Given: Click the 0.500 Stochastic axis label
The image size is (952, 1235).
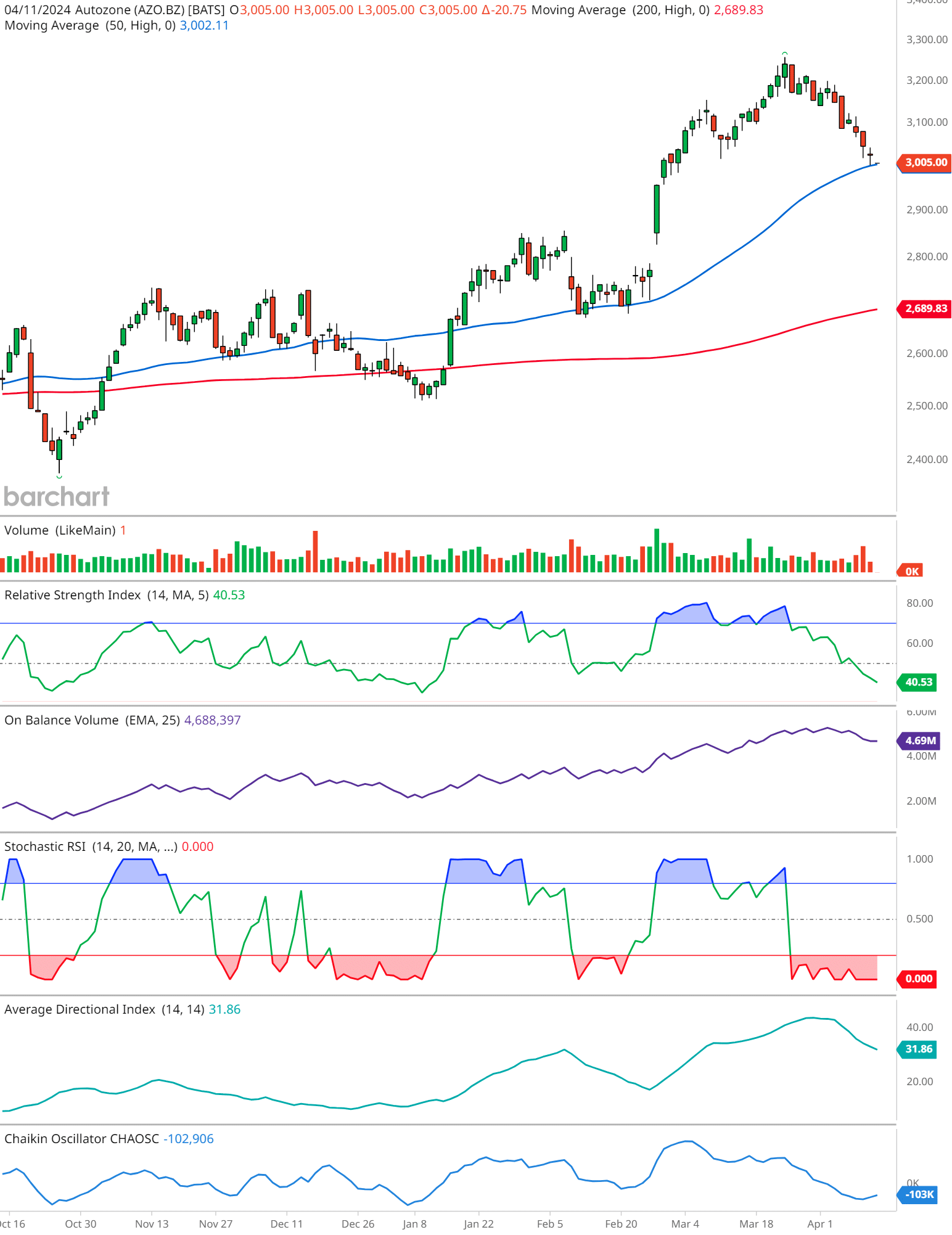Looking at the screenshot, I should tap(919, 919).
